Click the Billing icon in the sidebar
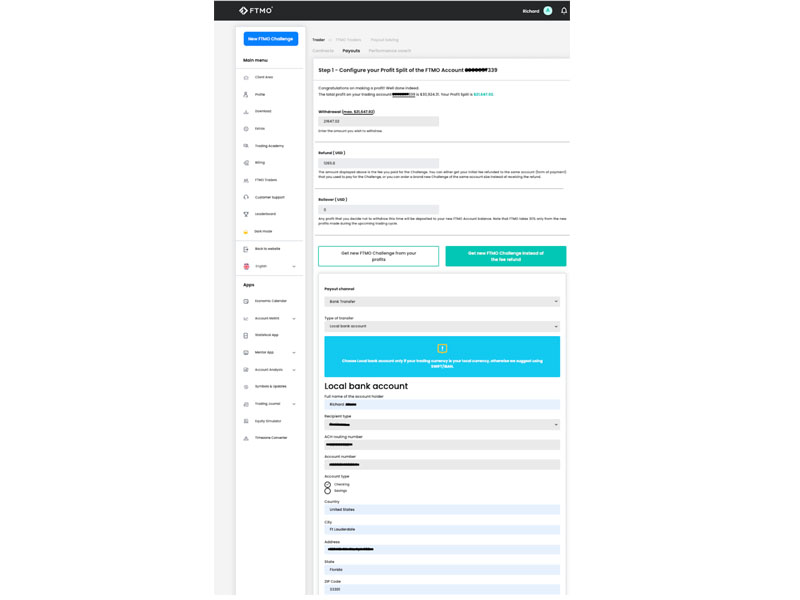800x600 pixels. (x=246, y=163)
